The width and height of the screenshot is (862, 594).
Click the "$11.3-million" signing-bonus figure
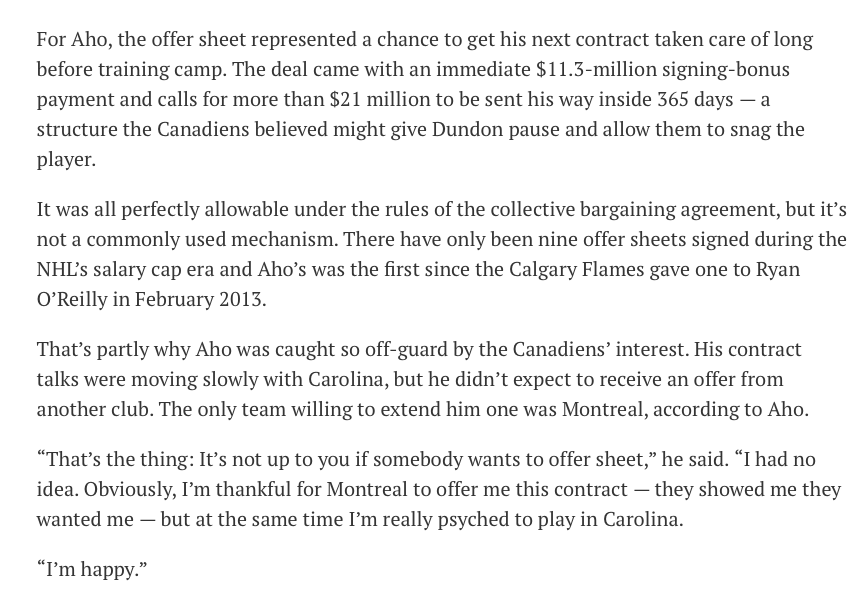pyautogui.click(x=596, y=70)
